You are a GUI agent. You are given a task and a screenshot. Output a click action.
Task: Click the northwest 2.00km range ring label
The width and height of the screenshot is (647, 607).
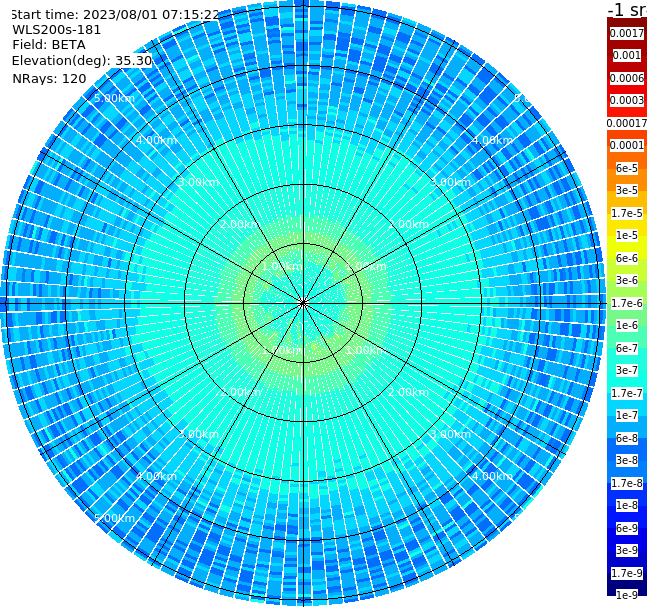(241, 224)
